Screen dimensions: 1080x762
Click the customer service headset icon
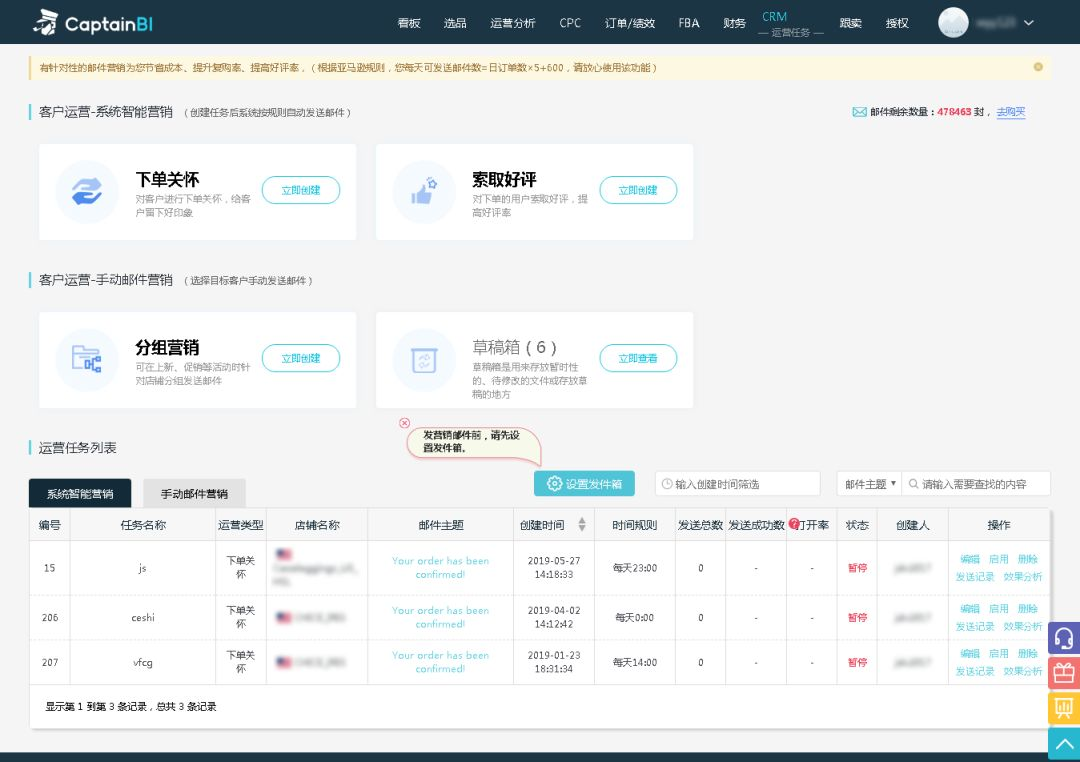pos(1063,638)
